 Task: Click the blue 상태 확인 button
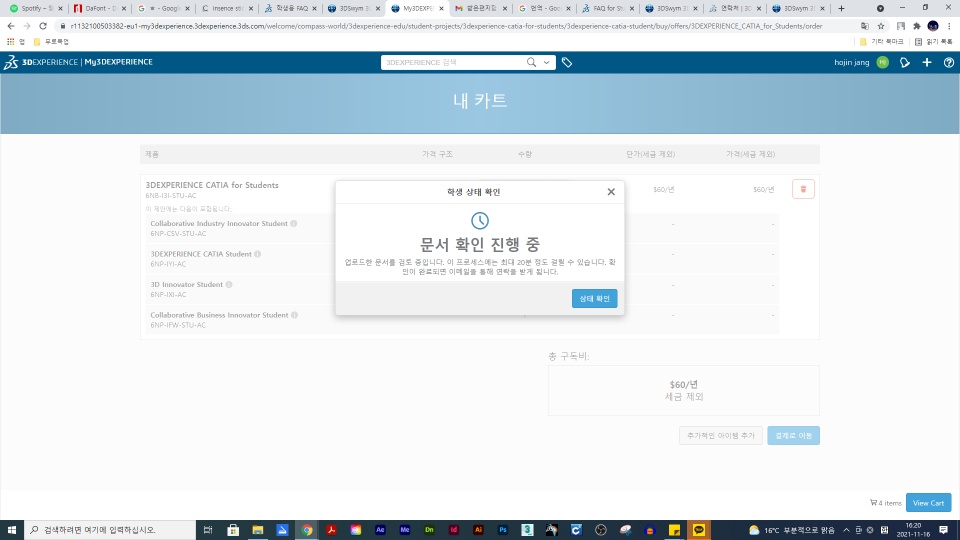594,298
